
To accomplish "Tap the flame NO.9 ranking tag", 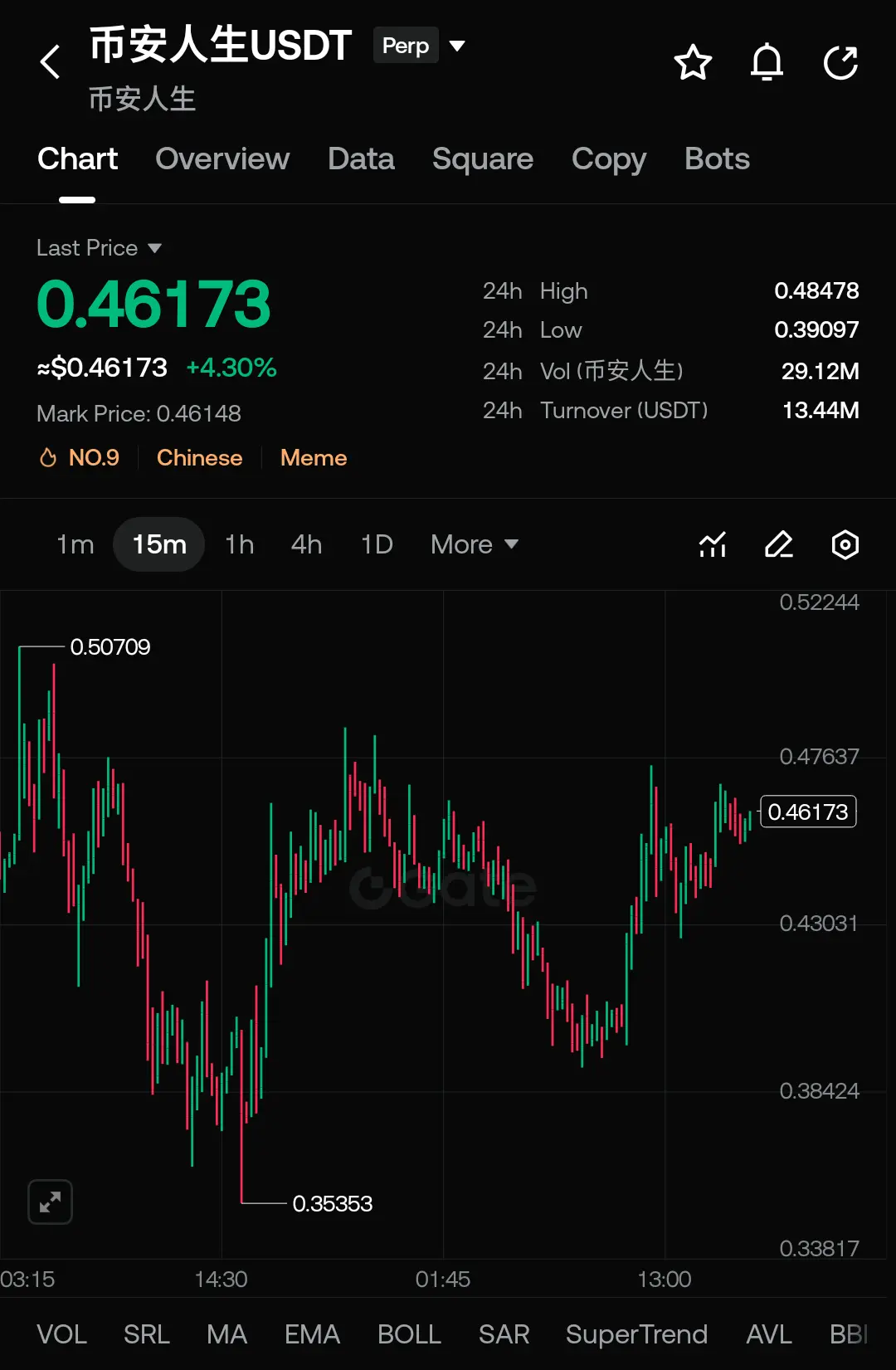I will coord(80,458).
